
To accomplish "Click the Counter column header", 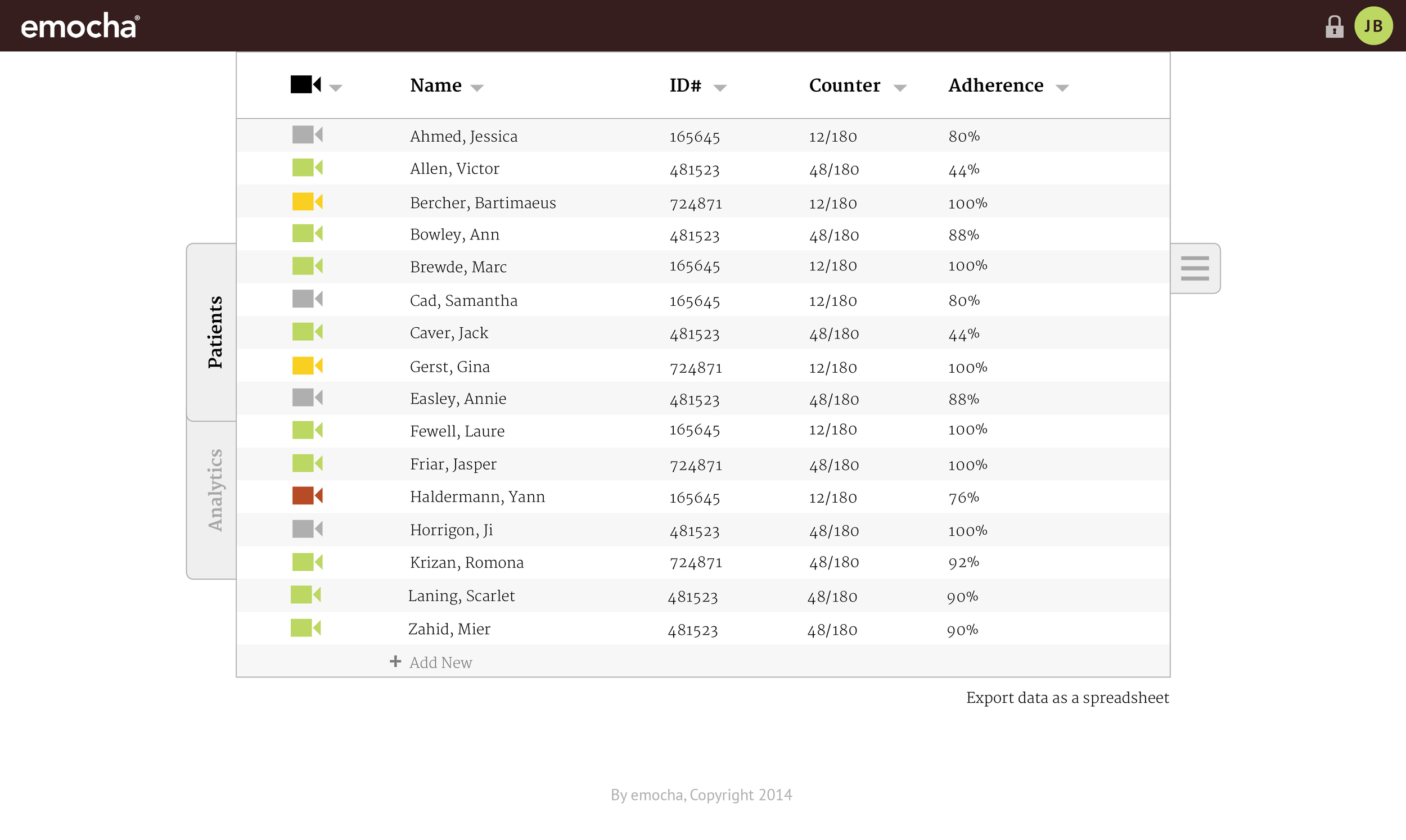I will pyautogui.click(x=845, y=85).
